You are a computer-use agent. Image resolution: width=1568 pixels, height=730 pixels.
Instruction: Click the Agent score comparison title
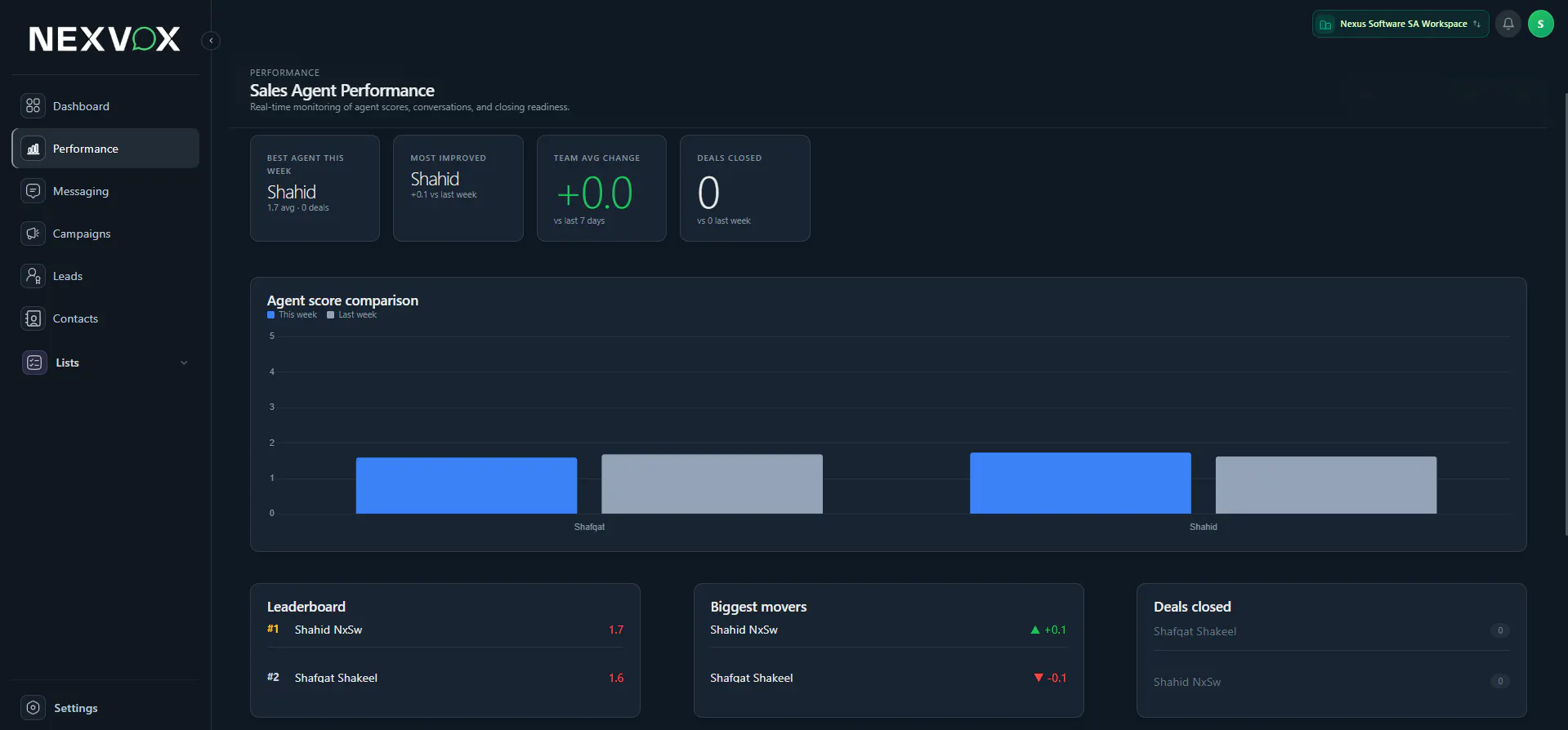pyautogui.click(x=342, y=300)
